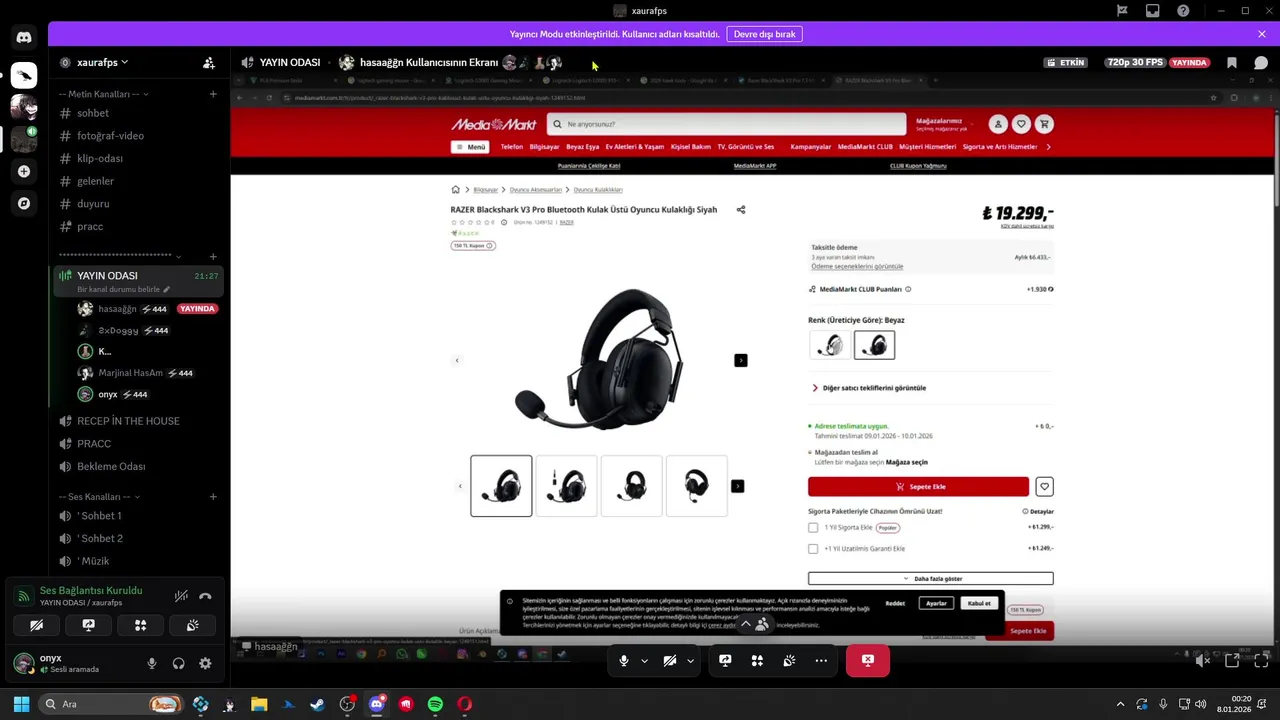Image resolution: width=1280 pixels, height=720 pixels.
Task: Enter fullscreen for the stream
Action: [1261, 660]
